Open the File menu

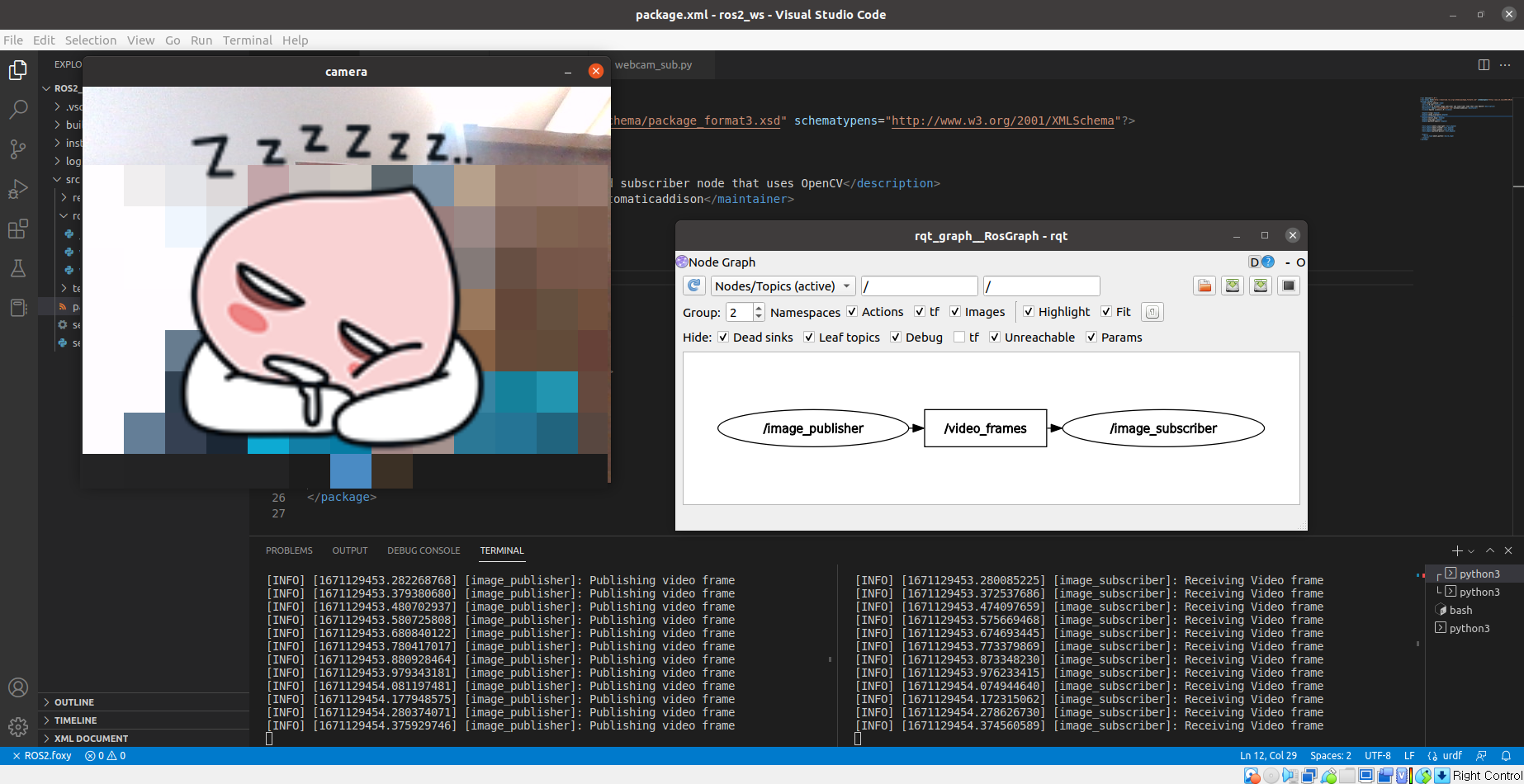pos(13,40)
